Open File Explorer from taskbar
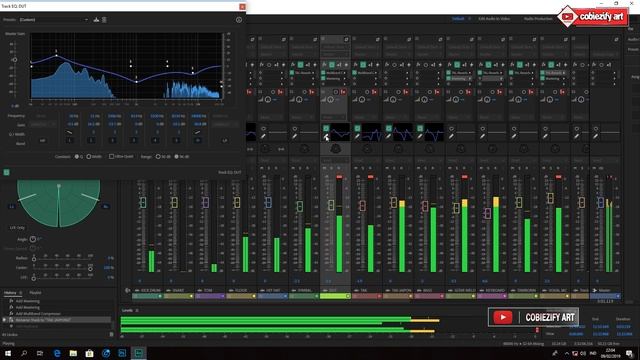The width and height of the screenshot is (640, 360). tap(73, 353)
